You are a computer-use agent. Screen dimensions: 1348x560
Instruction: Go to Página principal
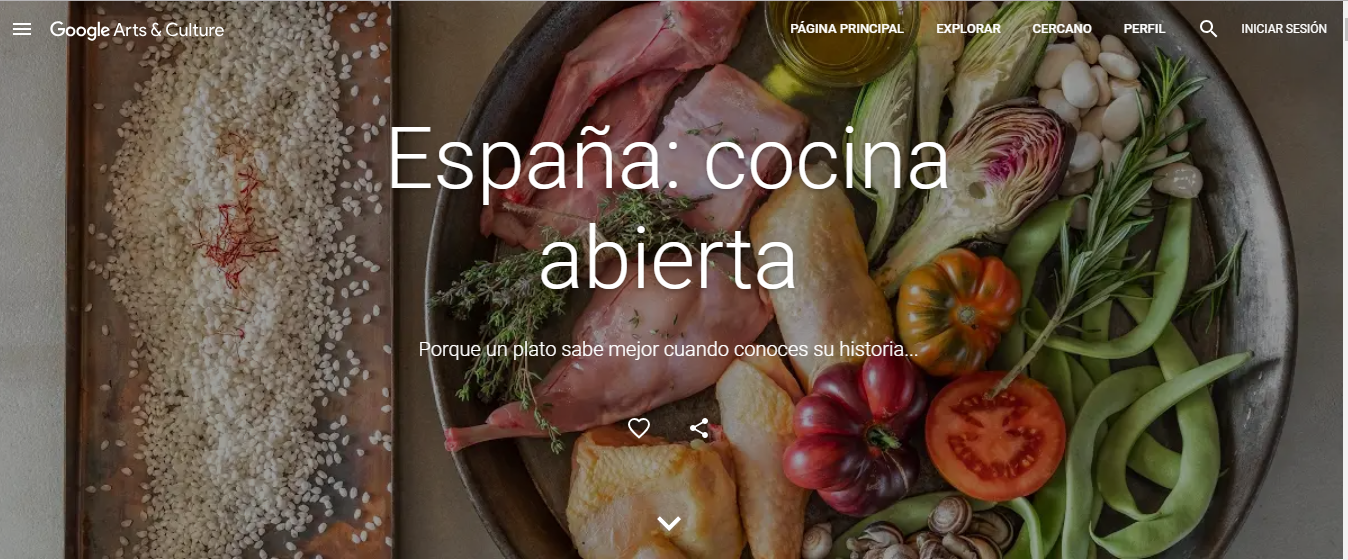coord(847,29)
